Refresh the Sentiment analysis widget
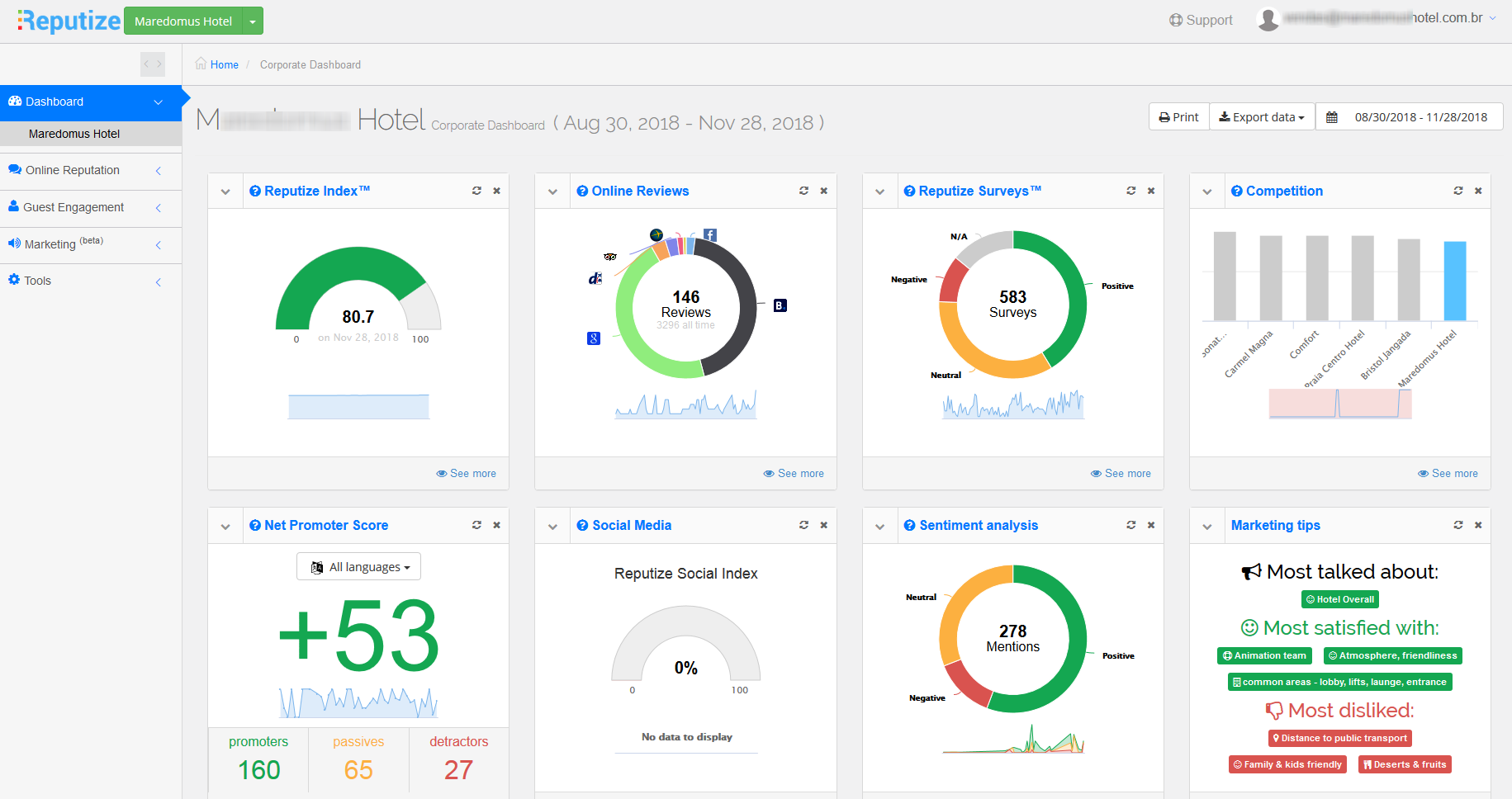 click(x=1131, y=525)
